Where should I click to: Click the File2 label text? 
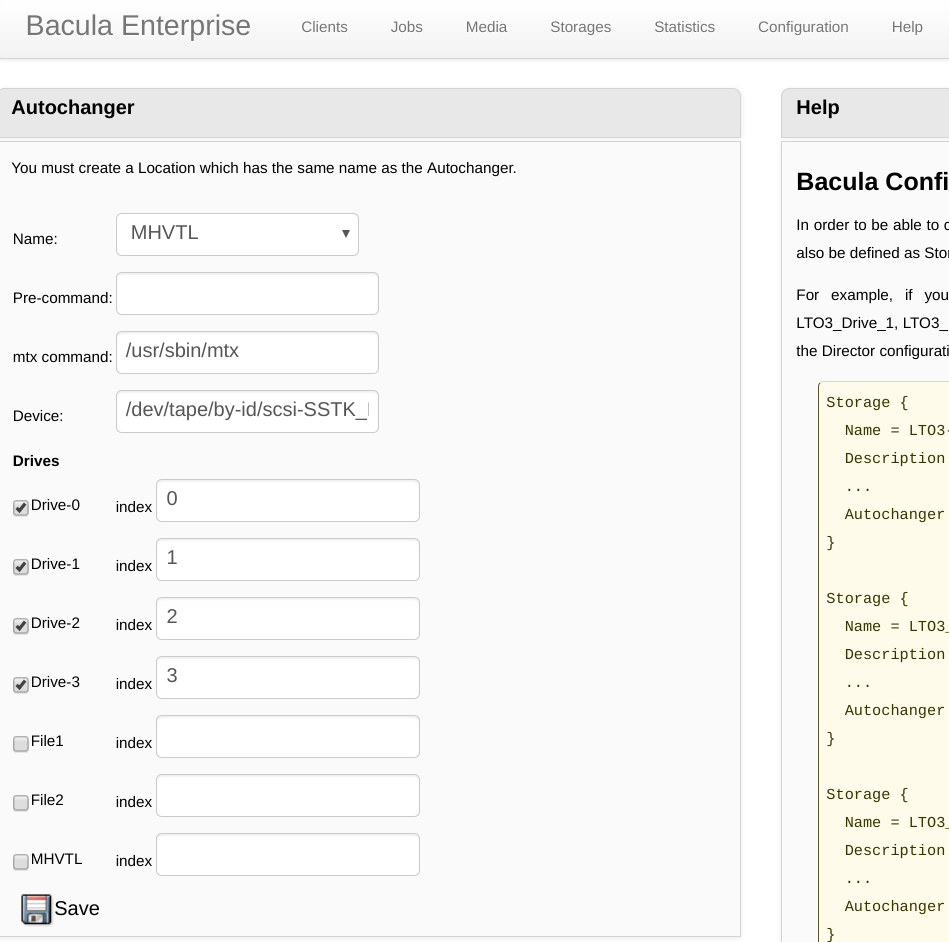(x=47, y=800)
